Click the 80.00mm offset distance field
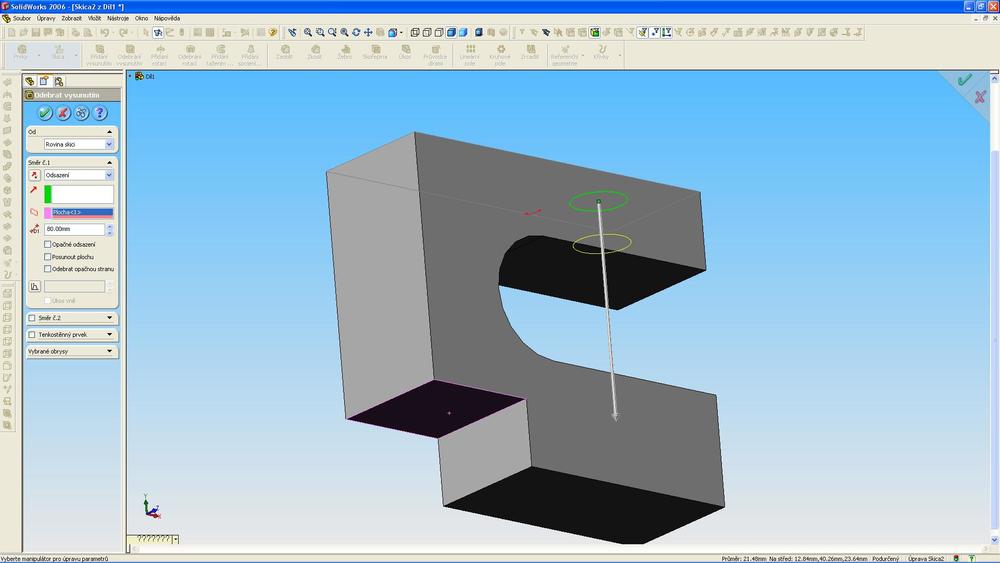The image size is (1000, 563). tap(73, 229)
